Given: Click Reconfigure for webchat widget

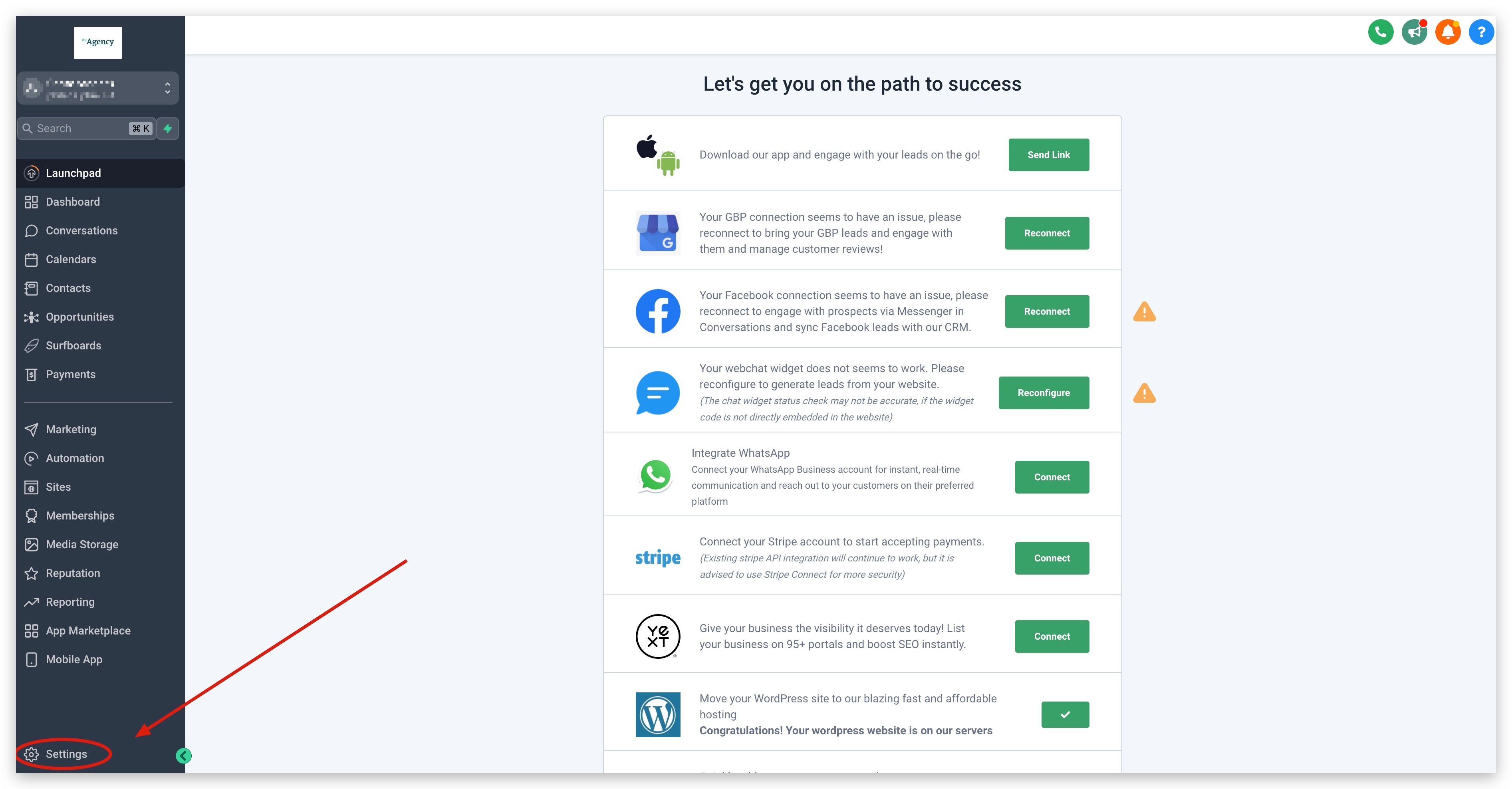Looking at the screenshot, I should (1044, 393).
